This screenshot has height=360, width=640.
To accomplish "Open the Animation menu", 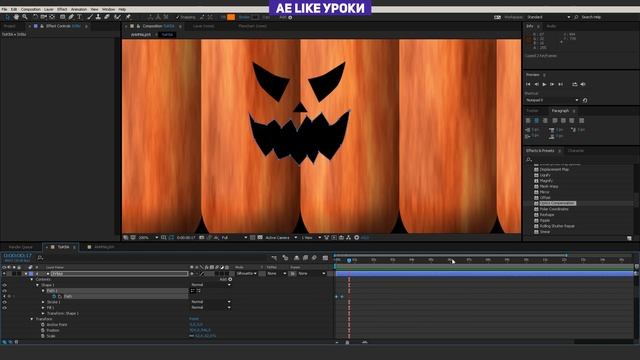I will pyautogui.click(x=79, y=9).
